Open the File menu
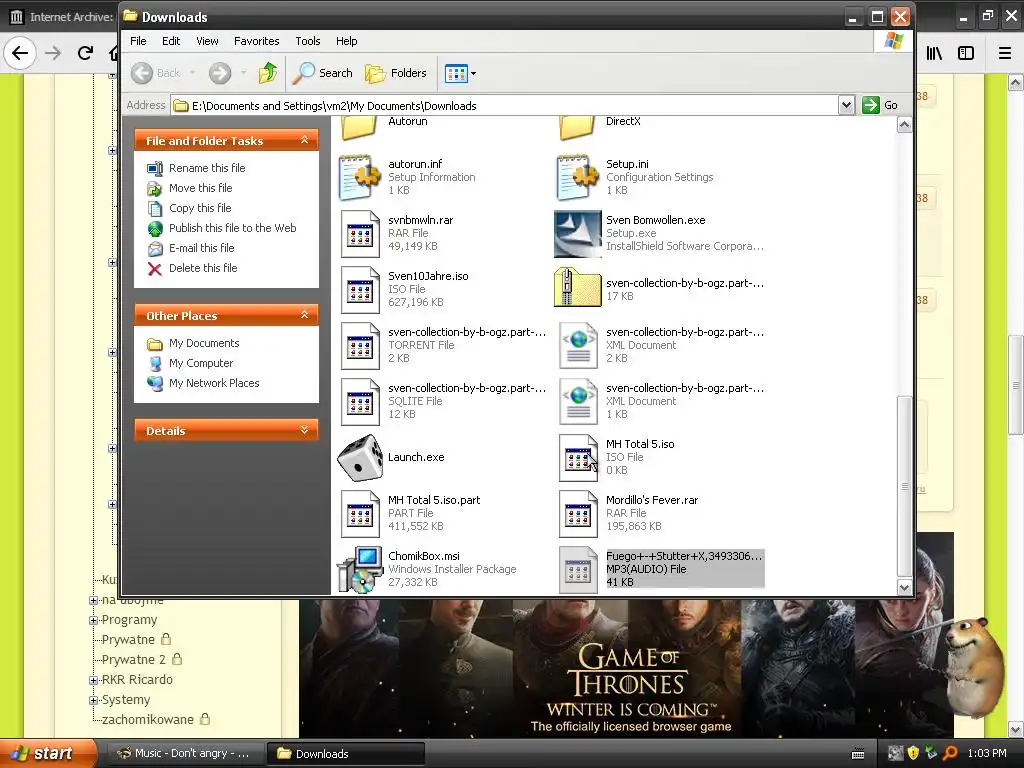The height and width of the screenshot is (768, 1024). pyautogui.click(x=138, y=41)
